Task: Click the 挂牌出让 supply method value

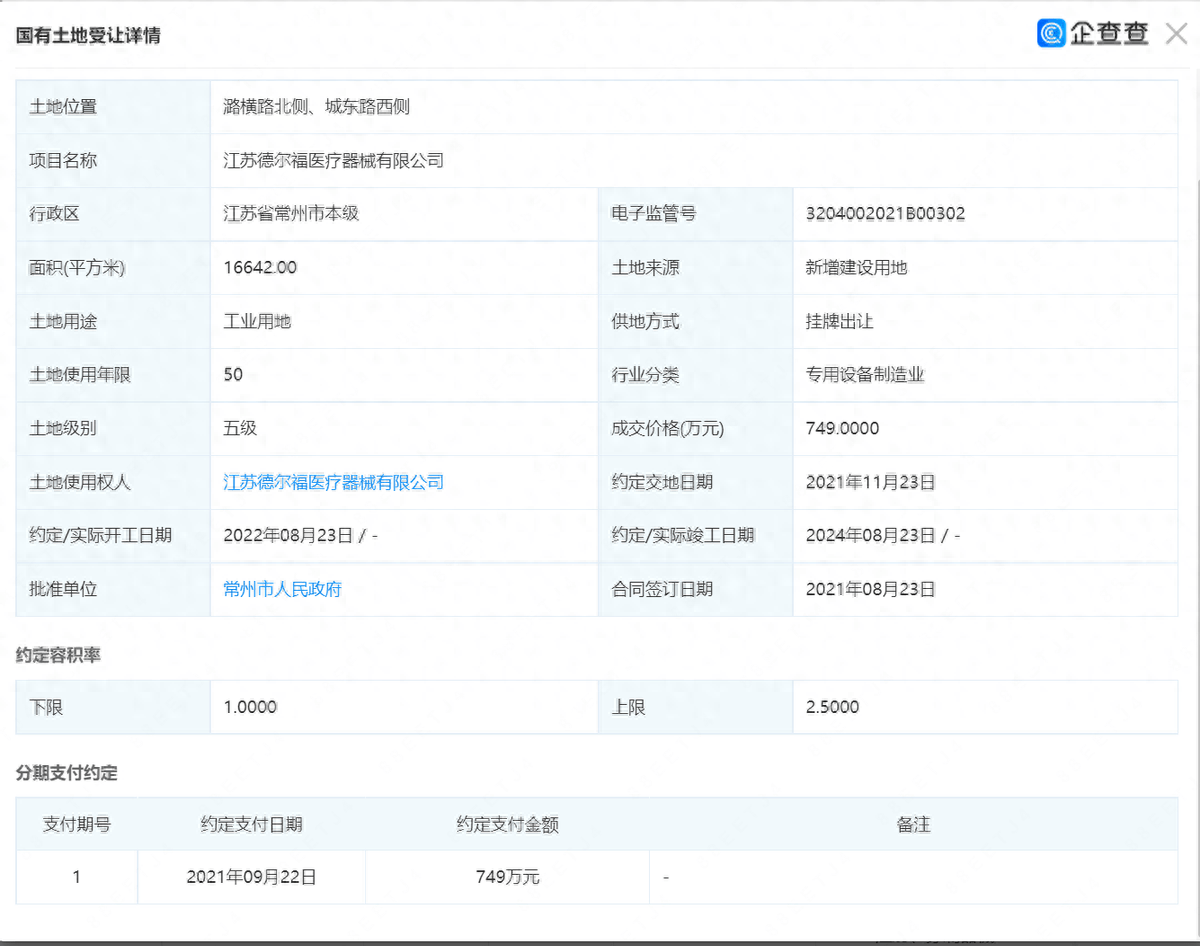Action: [x=839, y=322]
